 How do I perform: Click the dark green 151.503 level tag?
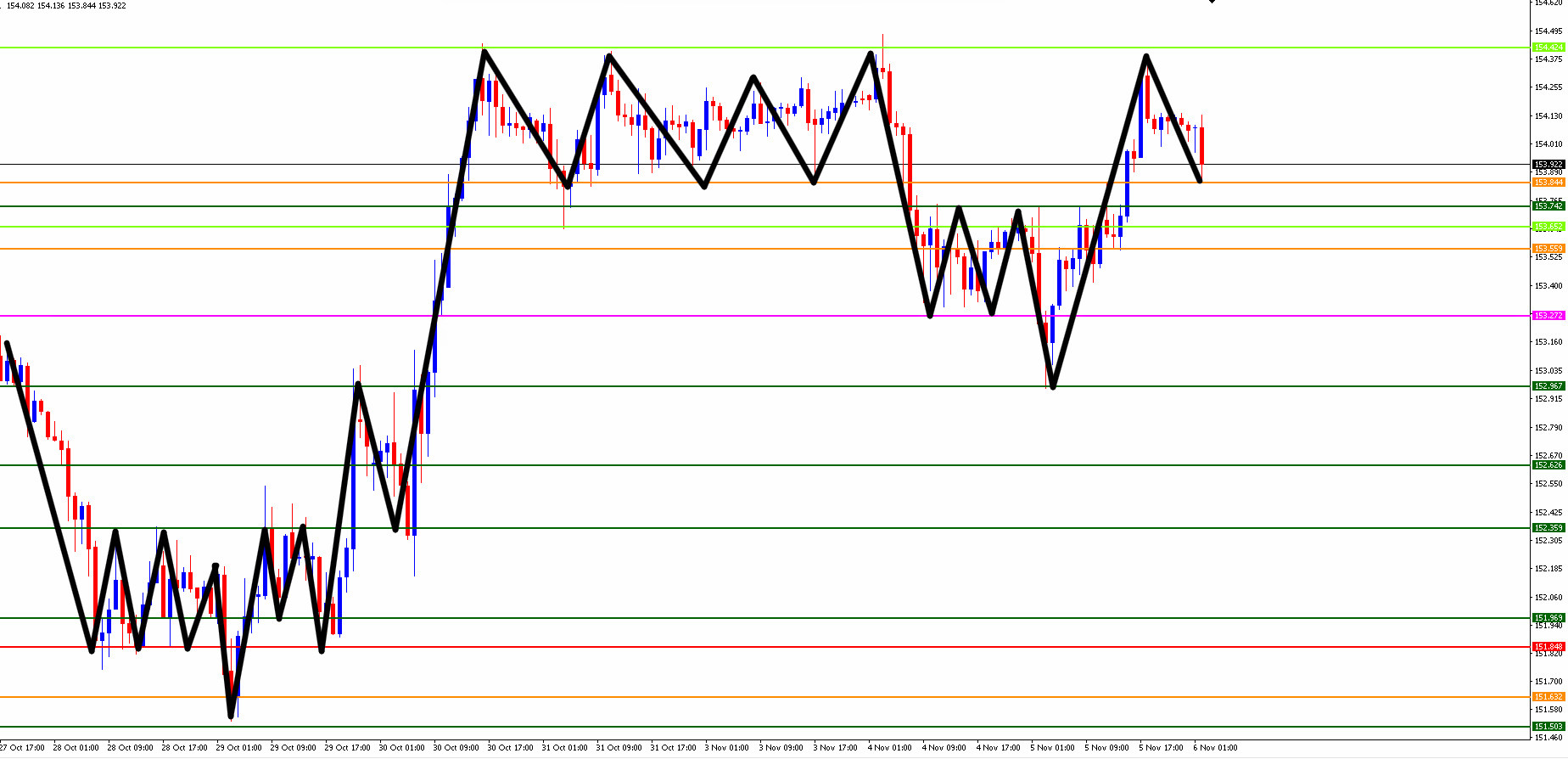tap(1548, 727)
